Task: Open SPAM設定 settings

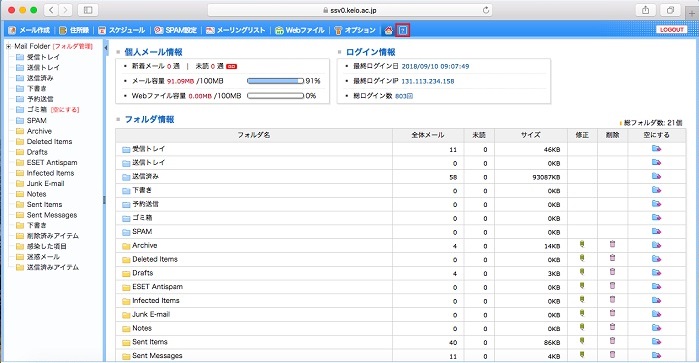Action: [176, 30]
